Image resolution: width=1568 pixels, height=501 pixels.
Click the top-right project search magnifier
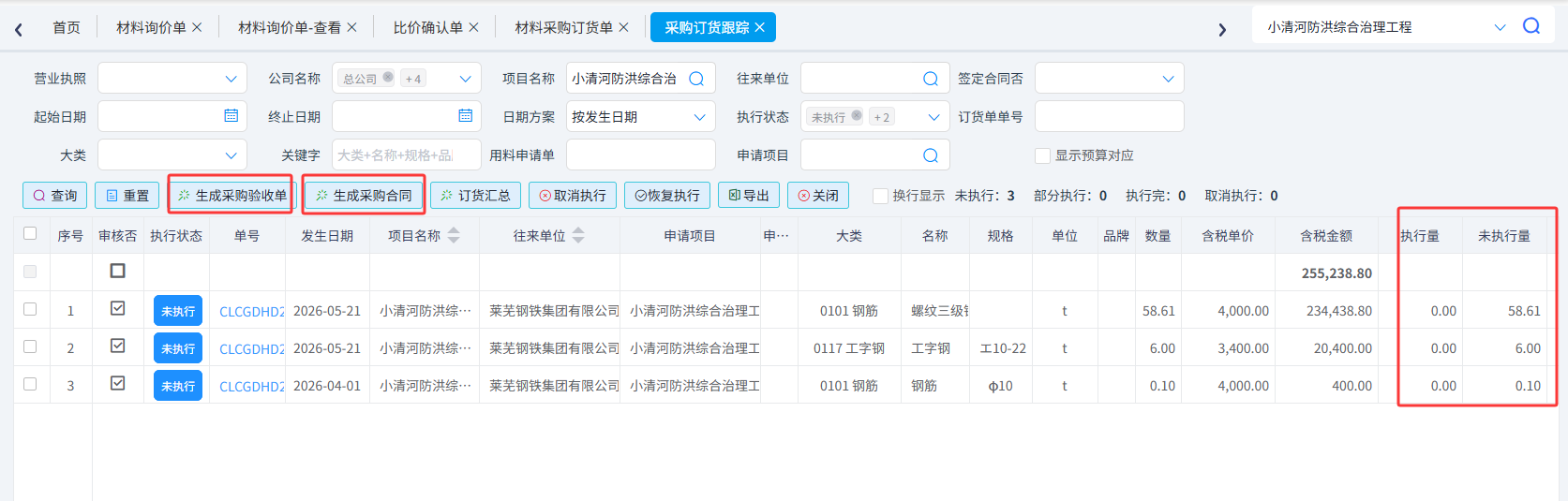(1531, 26)
